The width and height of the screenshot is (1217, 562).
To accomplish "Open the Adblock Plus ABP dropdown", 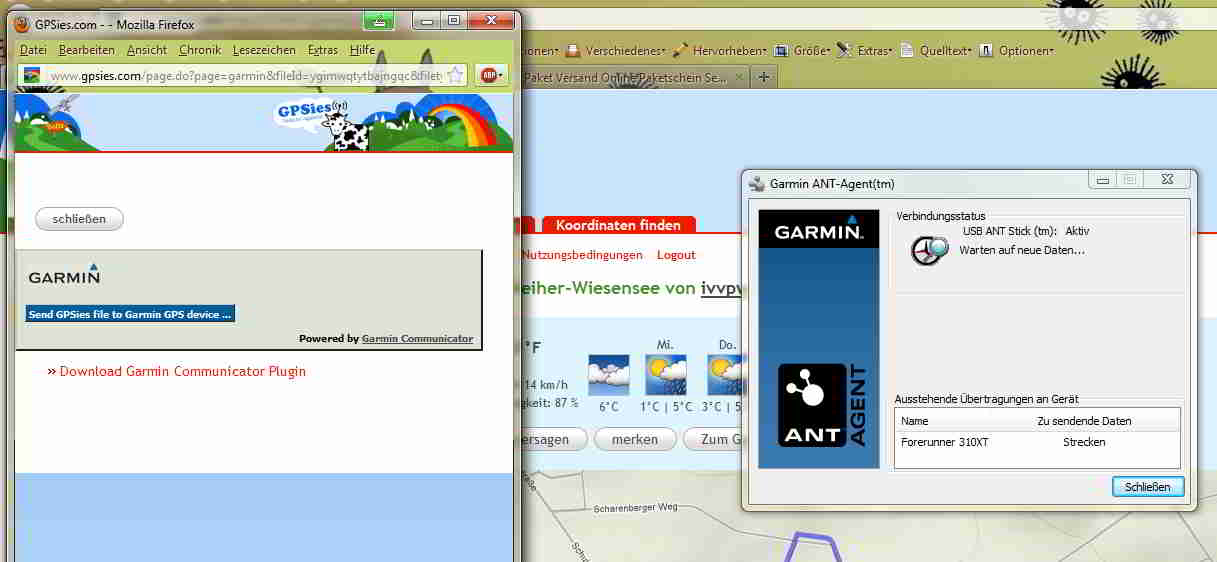I will pyautogui.click(x=491, y=75).
